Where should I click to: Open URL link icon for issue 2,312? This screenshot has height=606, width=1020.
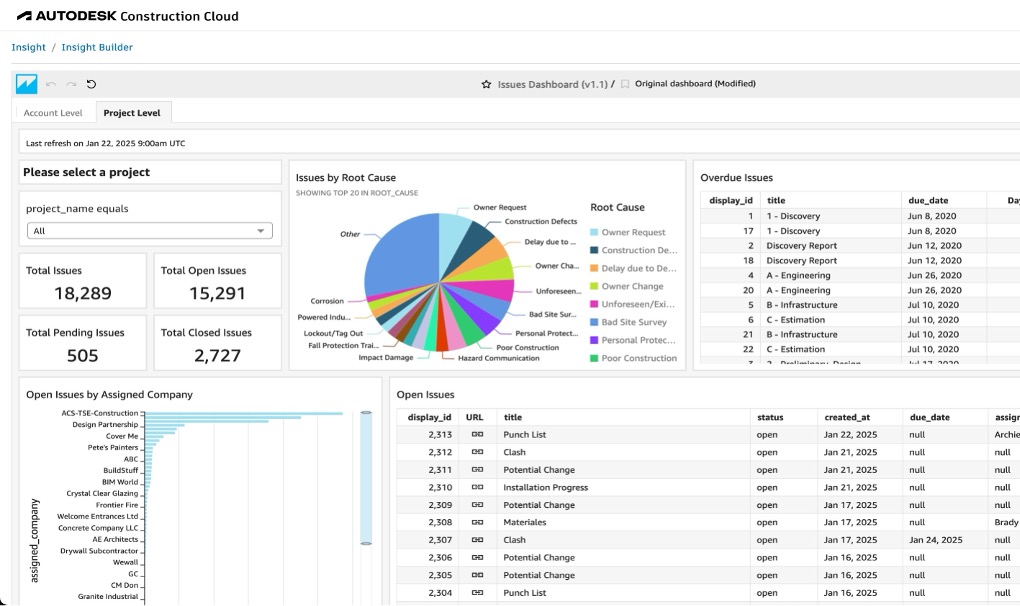click(477, 452)
